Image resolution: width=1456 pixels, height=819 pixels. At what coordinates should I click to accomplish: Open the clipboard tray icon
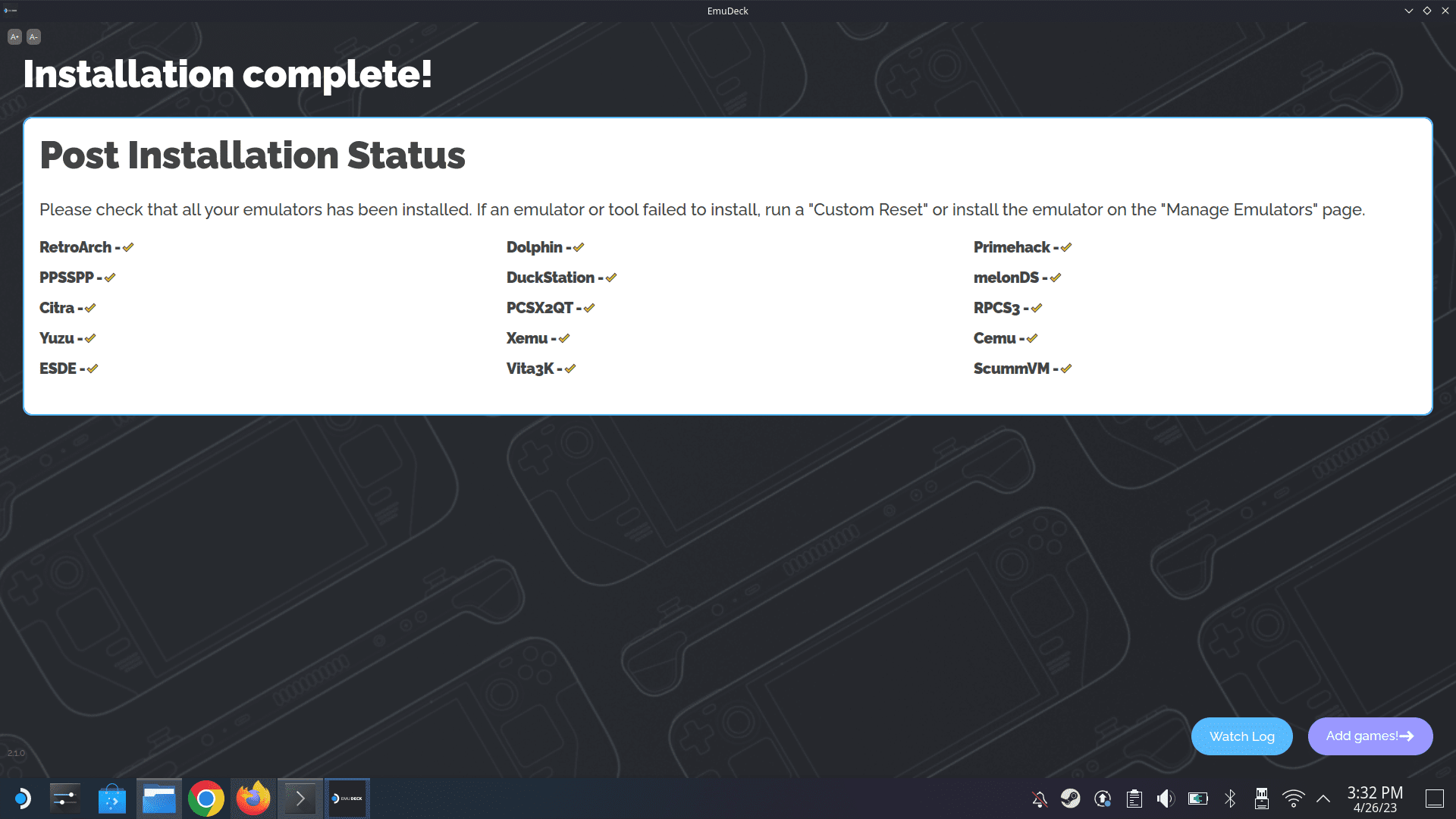click(1134, 799)
